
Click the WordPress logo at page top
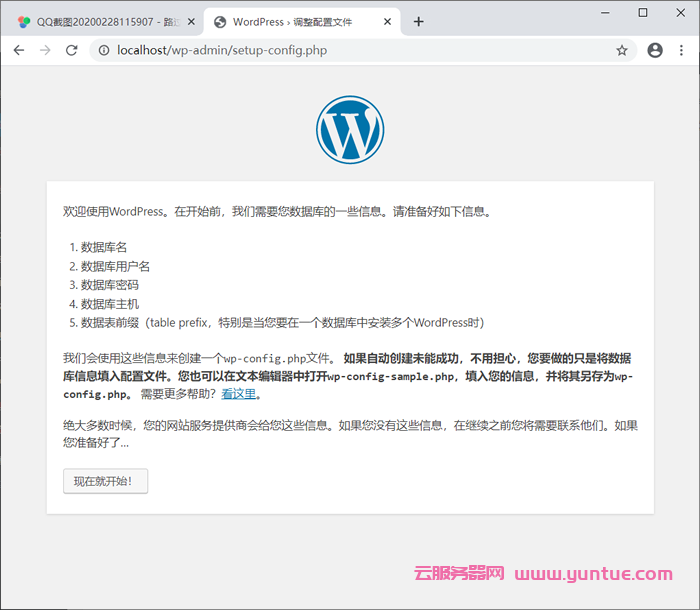coord(350,130)
